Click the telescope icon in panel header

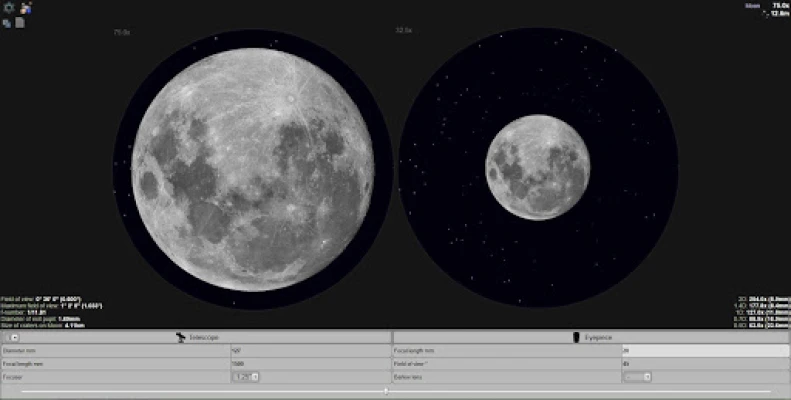[180, 338]
